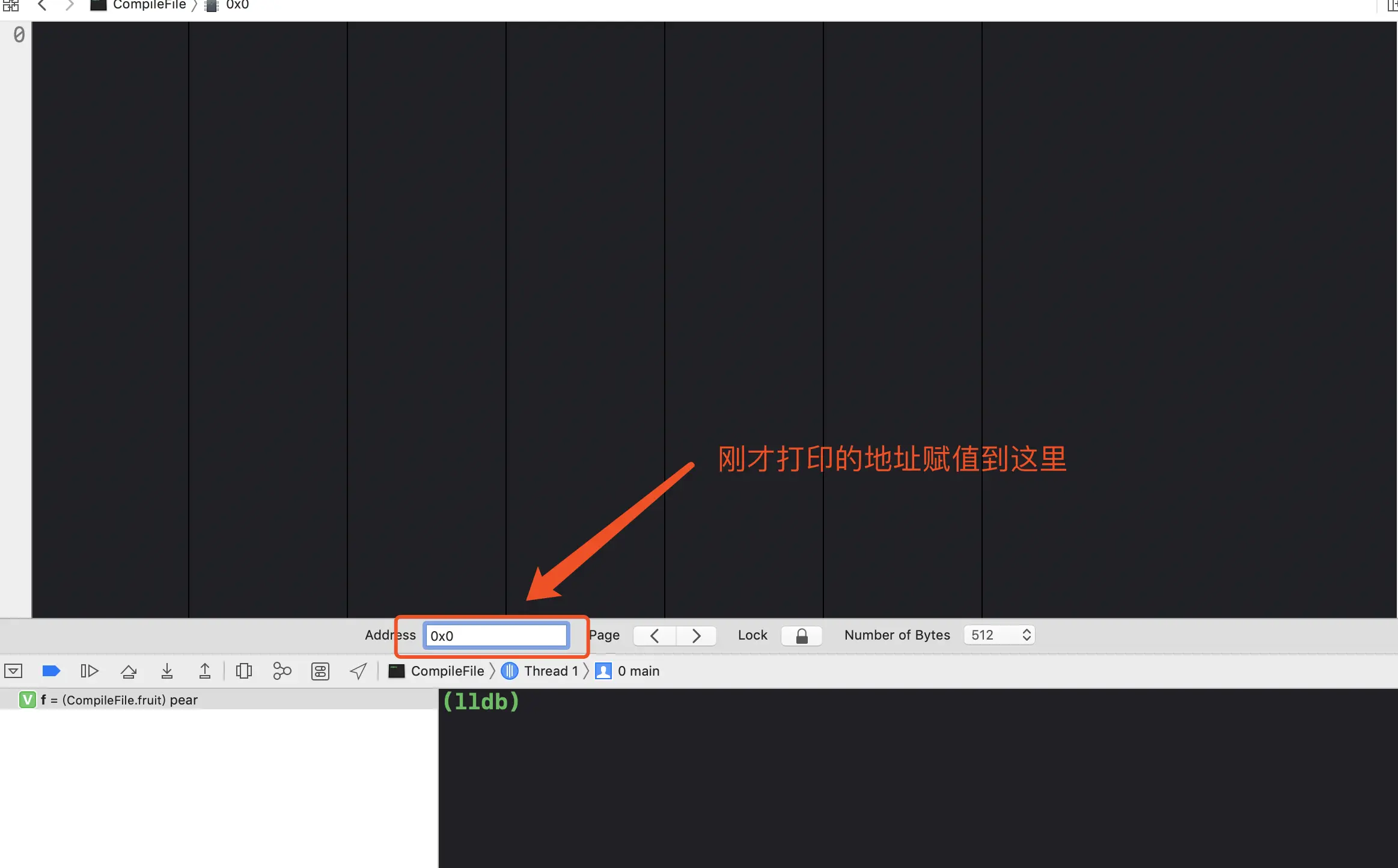1398x868 pixels.
Task: Click the Step Over icon
Action: pyautogui.click(x=129, y=671)
